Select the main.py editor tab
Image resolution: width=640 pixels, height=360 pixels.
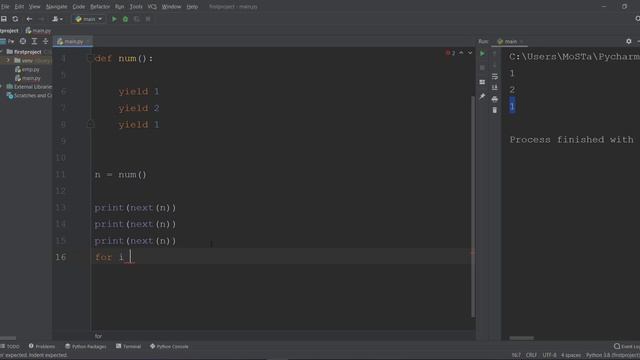coord(73,41)
